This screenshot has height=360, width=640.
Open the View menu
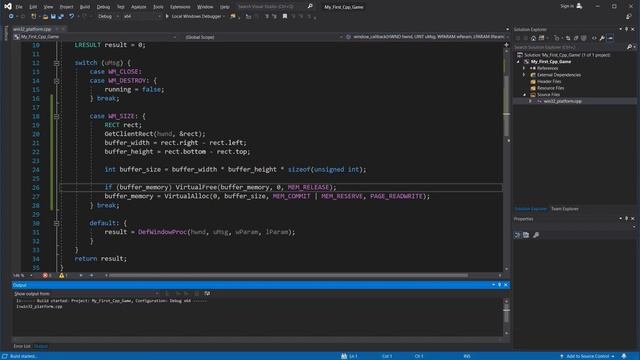click(48, 7)
